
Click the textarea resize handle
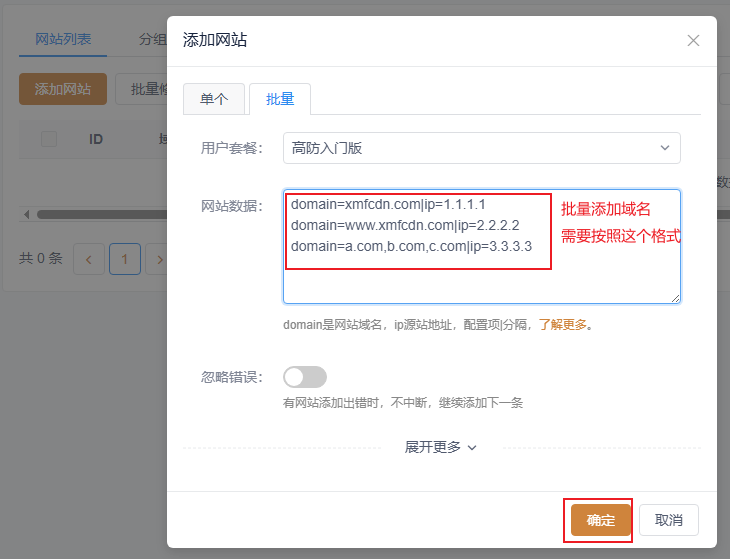676,298
